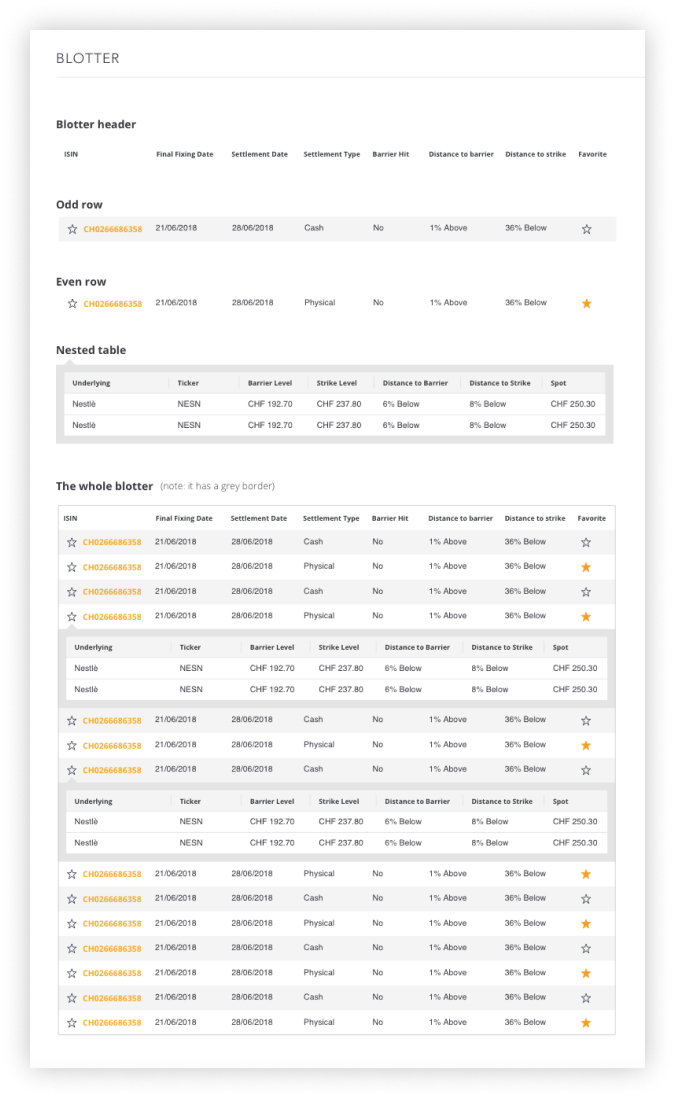Click the orange Favorite star in Even row example
This screenshot has width=676, height=1099.
(586, 303)
